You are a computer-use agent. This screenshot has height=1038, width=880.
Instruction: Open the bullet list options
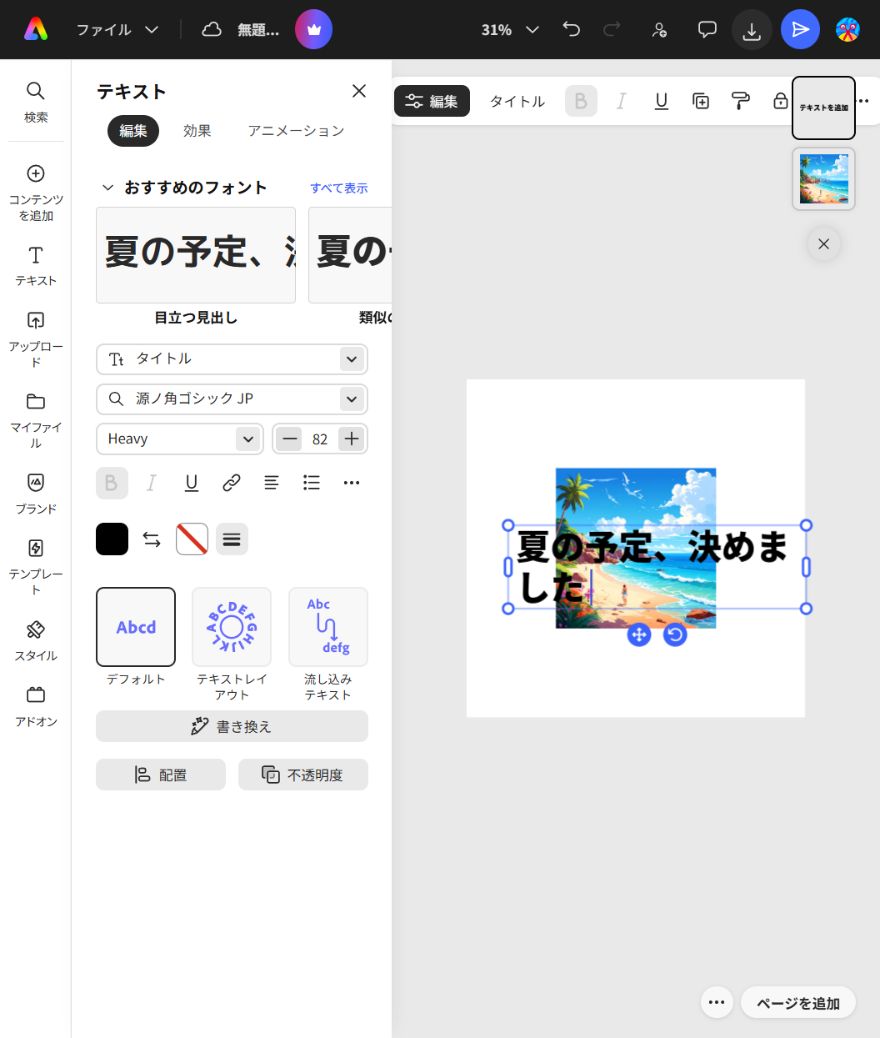coord(311,483)
